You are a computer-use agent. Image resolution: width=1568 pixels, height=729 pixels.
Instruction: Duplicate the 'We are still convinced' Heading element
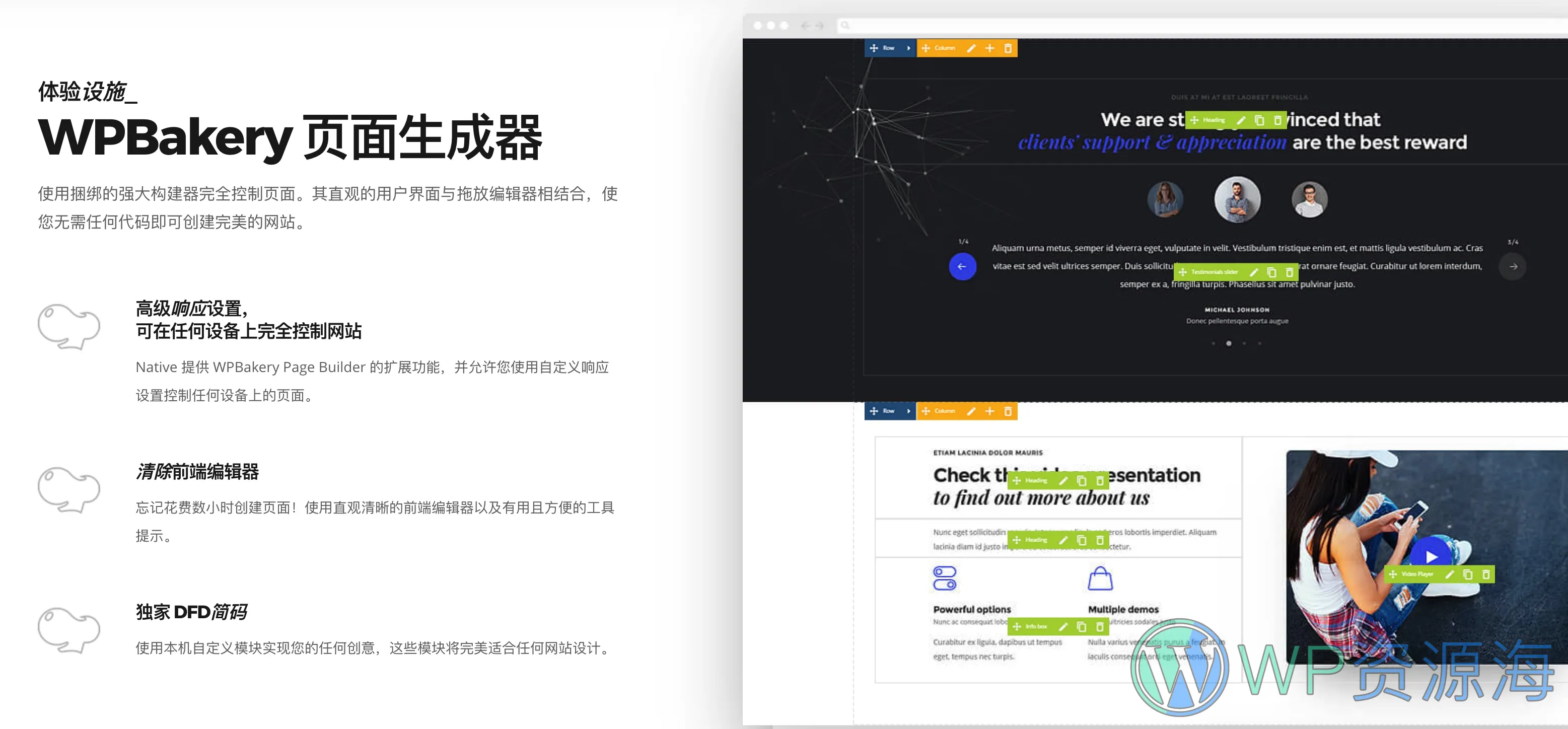1259,120
